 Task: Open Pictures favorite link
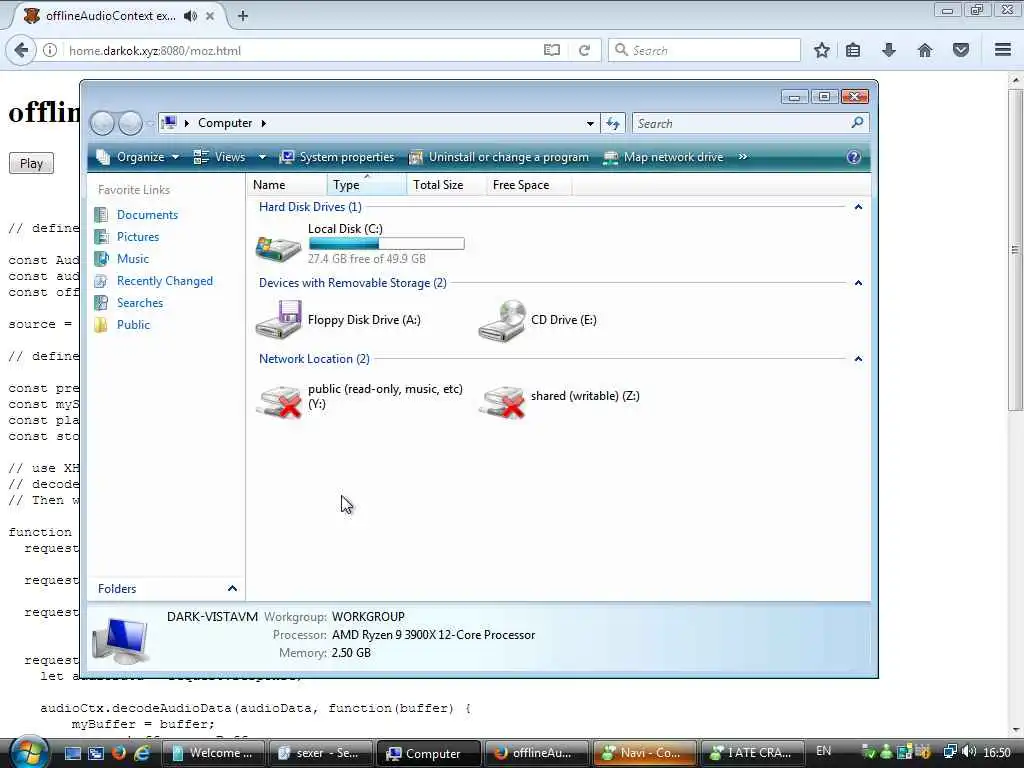tap(138, 236)
